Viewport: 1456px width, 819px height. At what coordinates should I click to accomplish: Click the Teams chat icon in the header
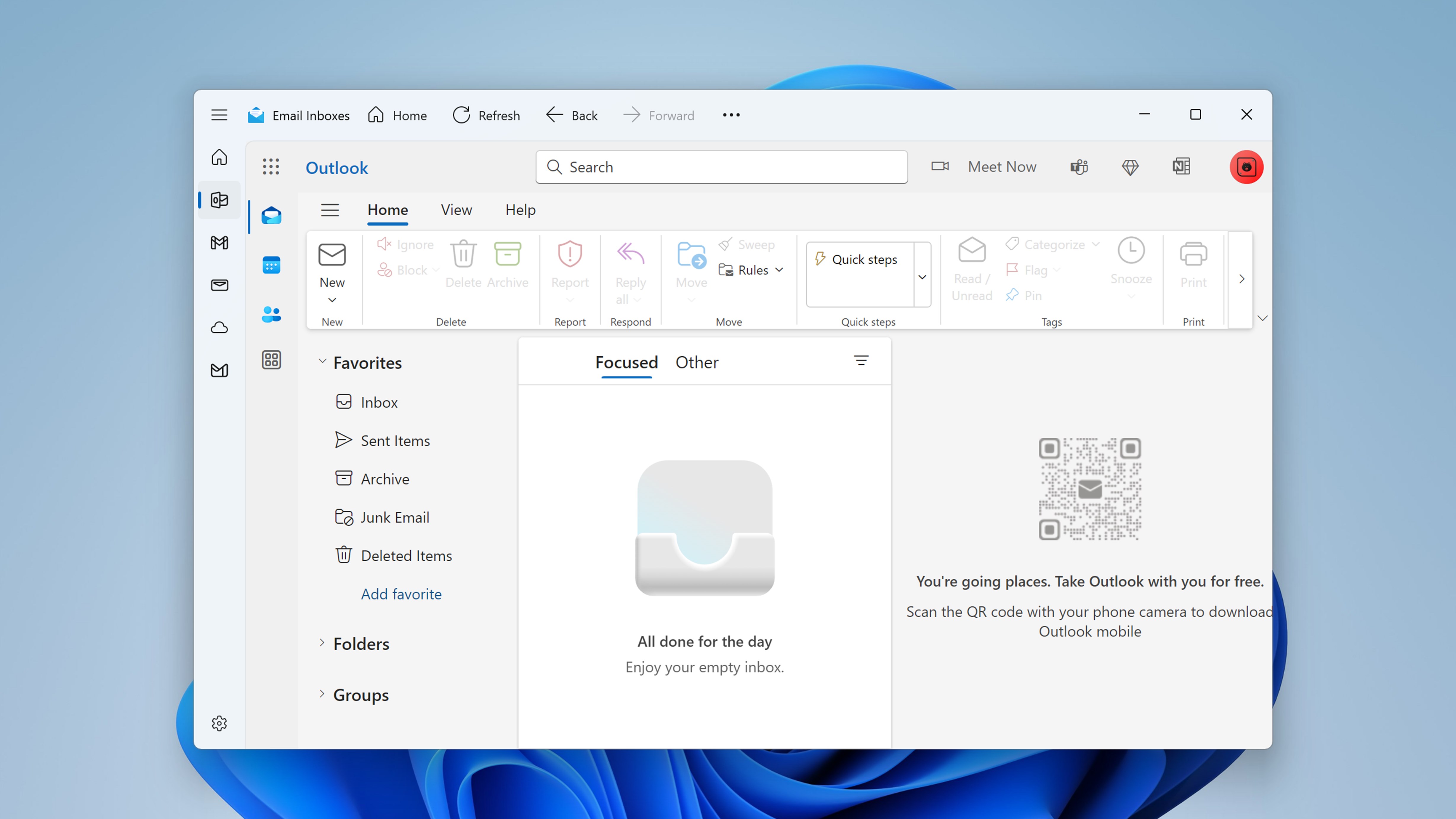[1079, 167]
